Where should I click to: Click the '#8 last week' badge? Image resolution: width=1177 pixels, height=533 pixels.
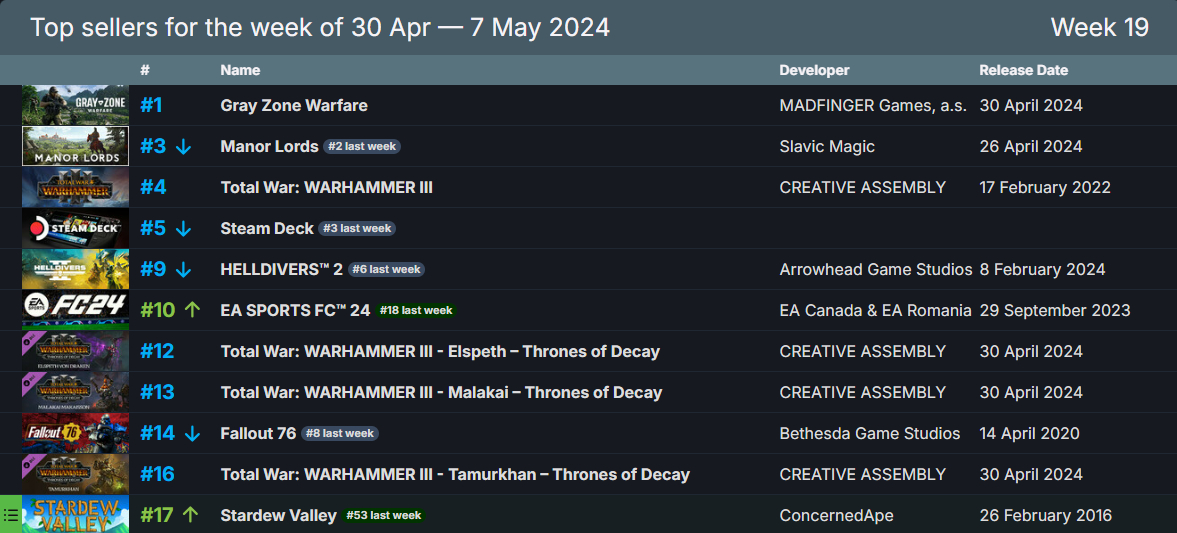point(339,433)
